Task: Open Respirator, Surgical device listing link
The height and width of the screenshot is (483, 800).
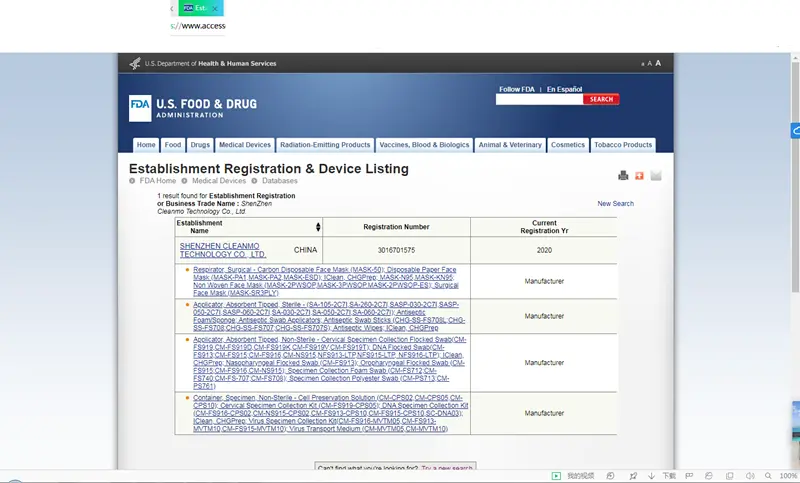Action: [326, 281]
